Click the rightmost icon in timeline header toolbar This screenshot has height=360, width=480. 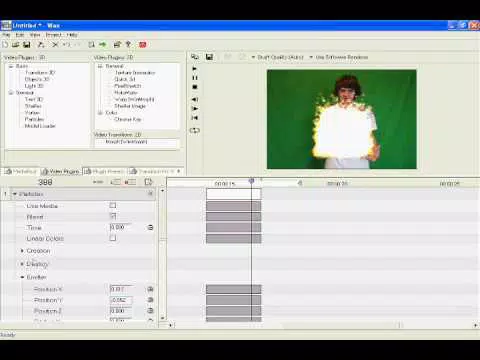pos(148,182)
